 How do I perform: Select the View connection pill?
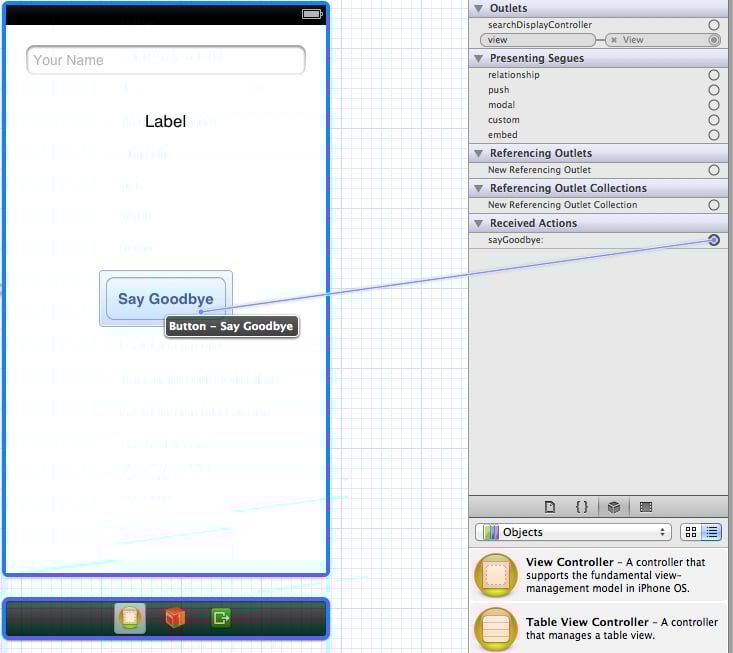click(662, 40)
